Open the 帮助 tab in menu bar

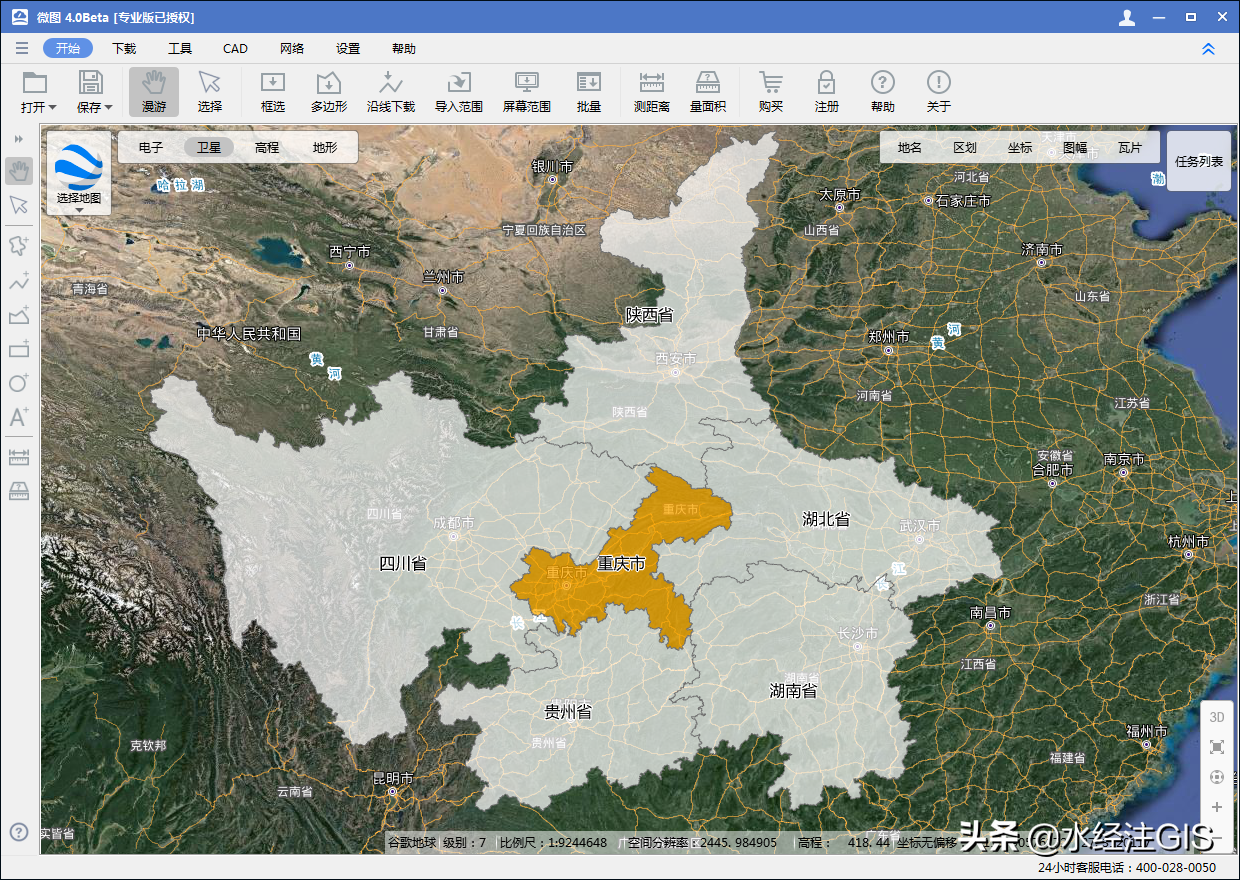(x=404, y=48)
